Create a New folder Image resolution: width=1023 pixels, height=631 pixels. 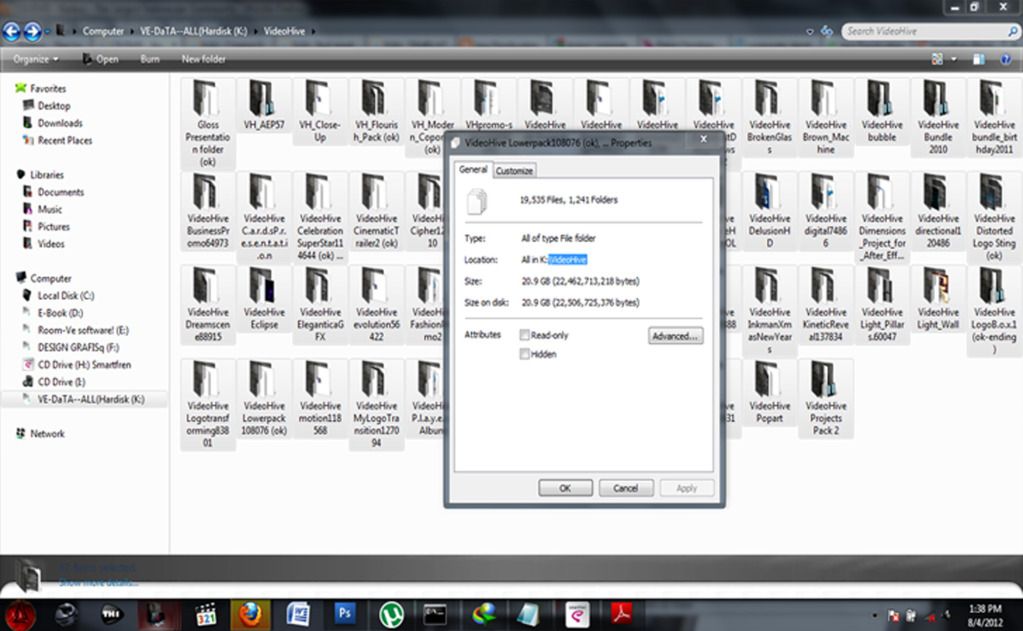click(203, 59)
